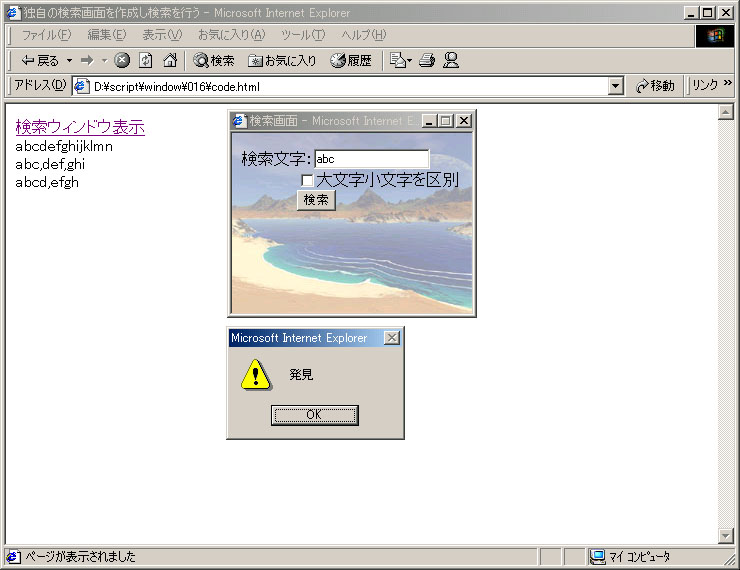Click the IE icon in the status bar

click(x=13, y=557)
